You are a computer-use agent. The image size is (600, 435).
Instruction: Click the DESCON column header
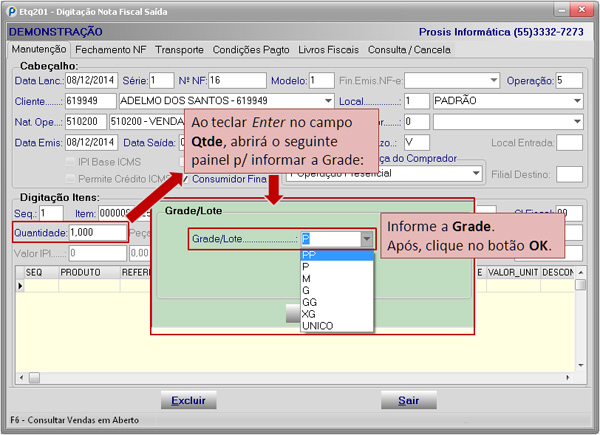coord(558,272)
